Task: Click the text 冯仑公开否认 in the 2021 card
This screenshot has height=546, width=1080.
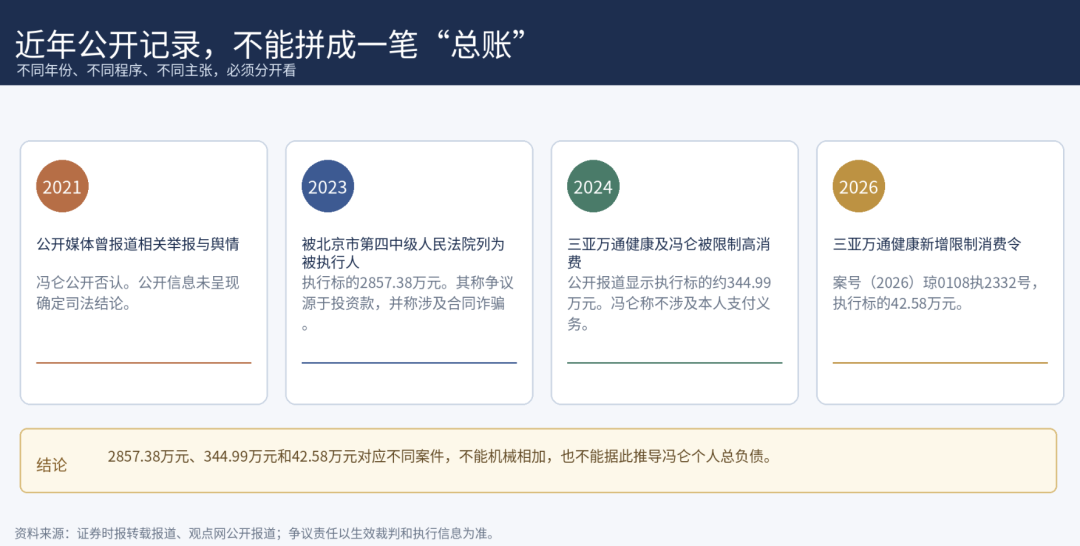Action: (x=81, y=283)
